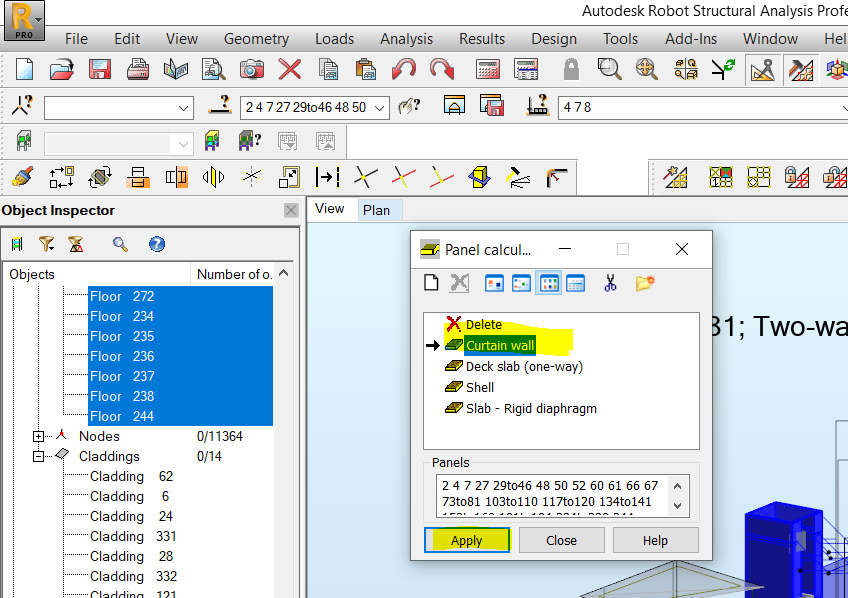Click the Calculations calculator icon
848x598 pixels.
488,69
